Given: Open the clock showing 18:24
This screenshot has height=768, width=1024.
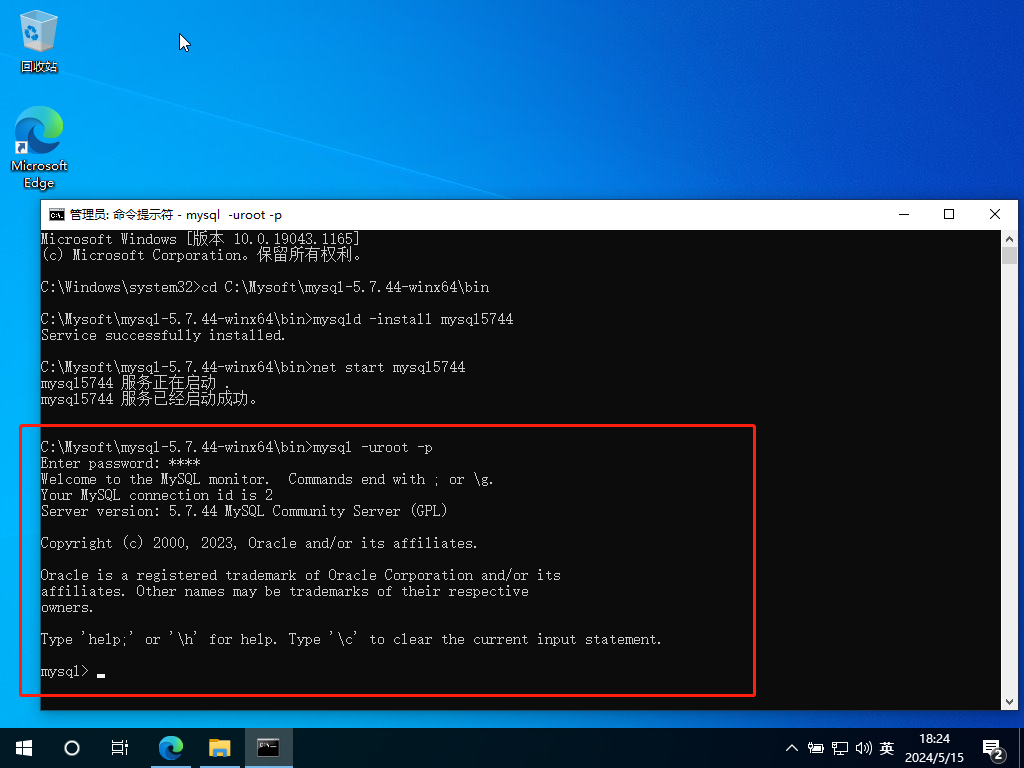Looking at the screenshot, I should pos(934,747).
